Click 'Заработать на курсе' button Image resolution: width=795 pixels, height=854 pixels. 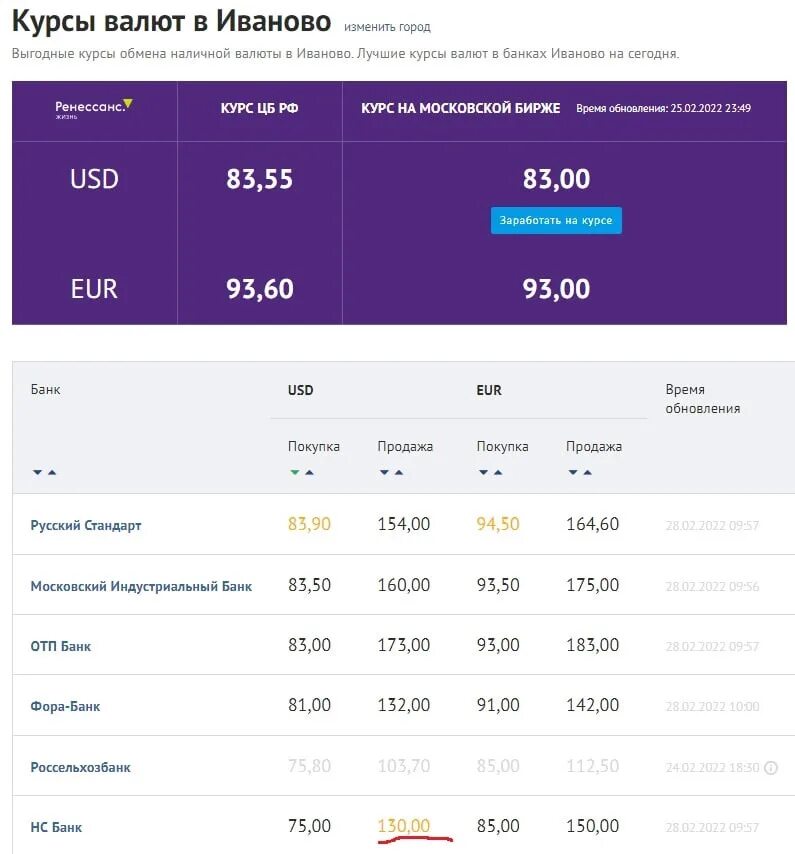pyautogui.click(x=556, y=220)
